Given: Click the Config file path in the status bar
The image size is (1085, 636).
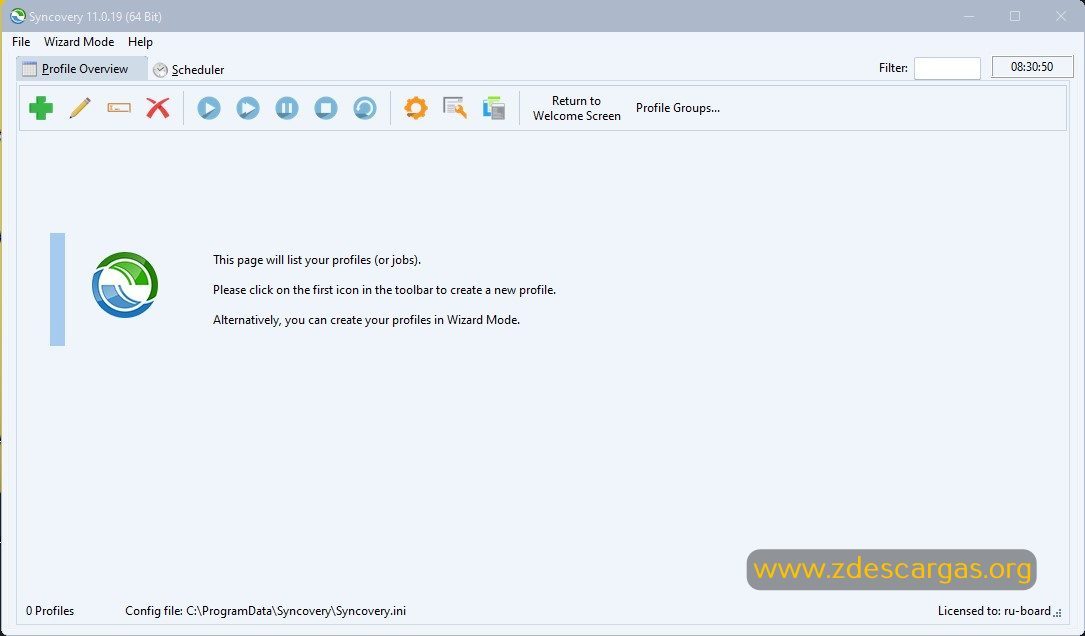Looking at the screenshot, I should point(266,611).
